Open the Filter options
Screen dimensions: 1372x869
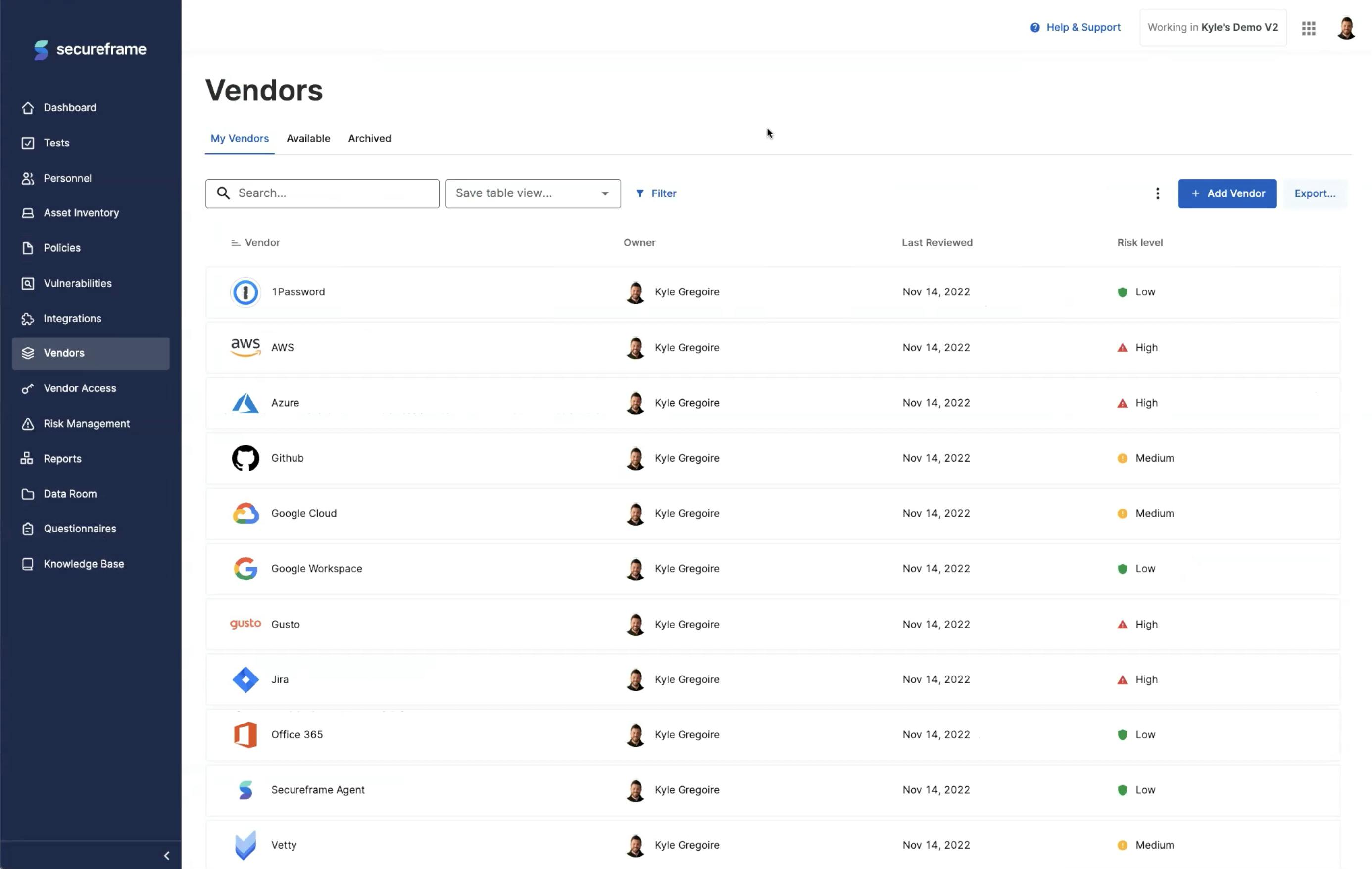click(656, 194)
